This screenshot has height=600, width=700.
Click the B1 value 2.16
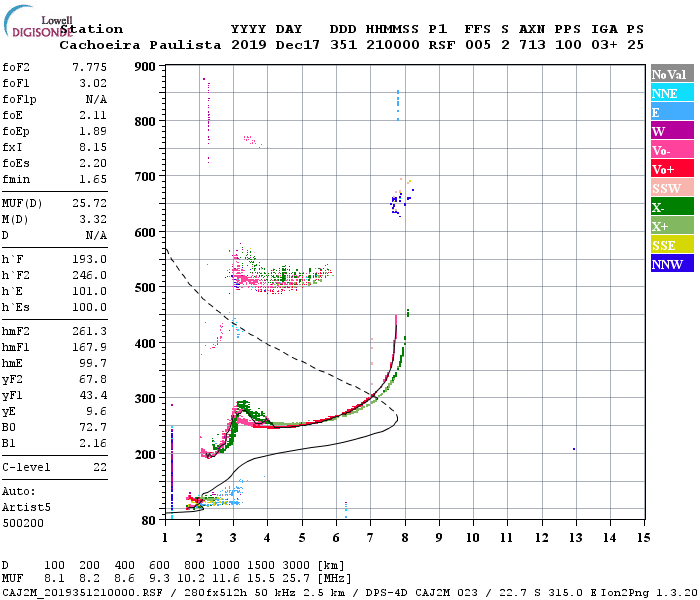93,443
